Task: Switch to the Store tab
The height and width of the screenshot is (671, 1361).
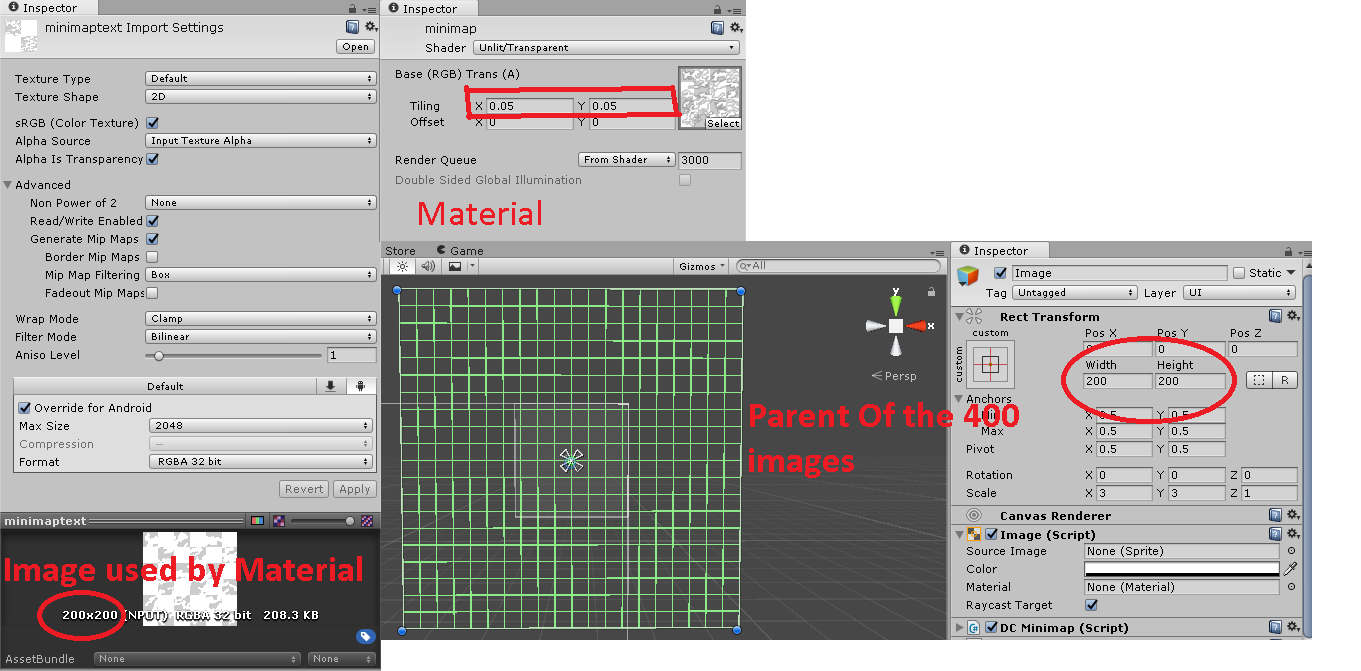Action: 400,250
